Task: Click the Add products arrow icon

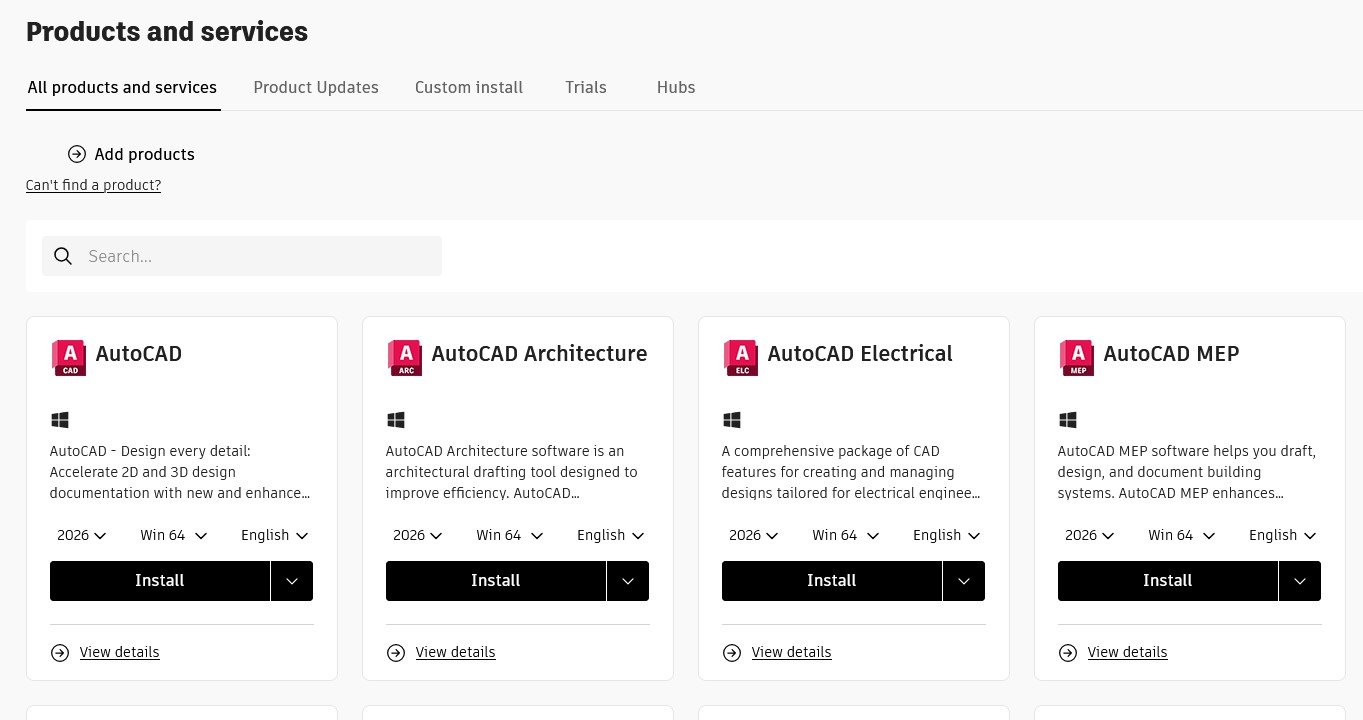Action: pyautogui.click(x=77, y=154)
